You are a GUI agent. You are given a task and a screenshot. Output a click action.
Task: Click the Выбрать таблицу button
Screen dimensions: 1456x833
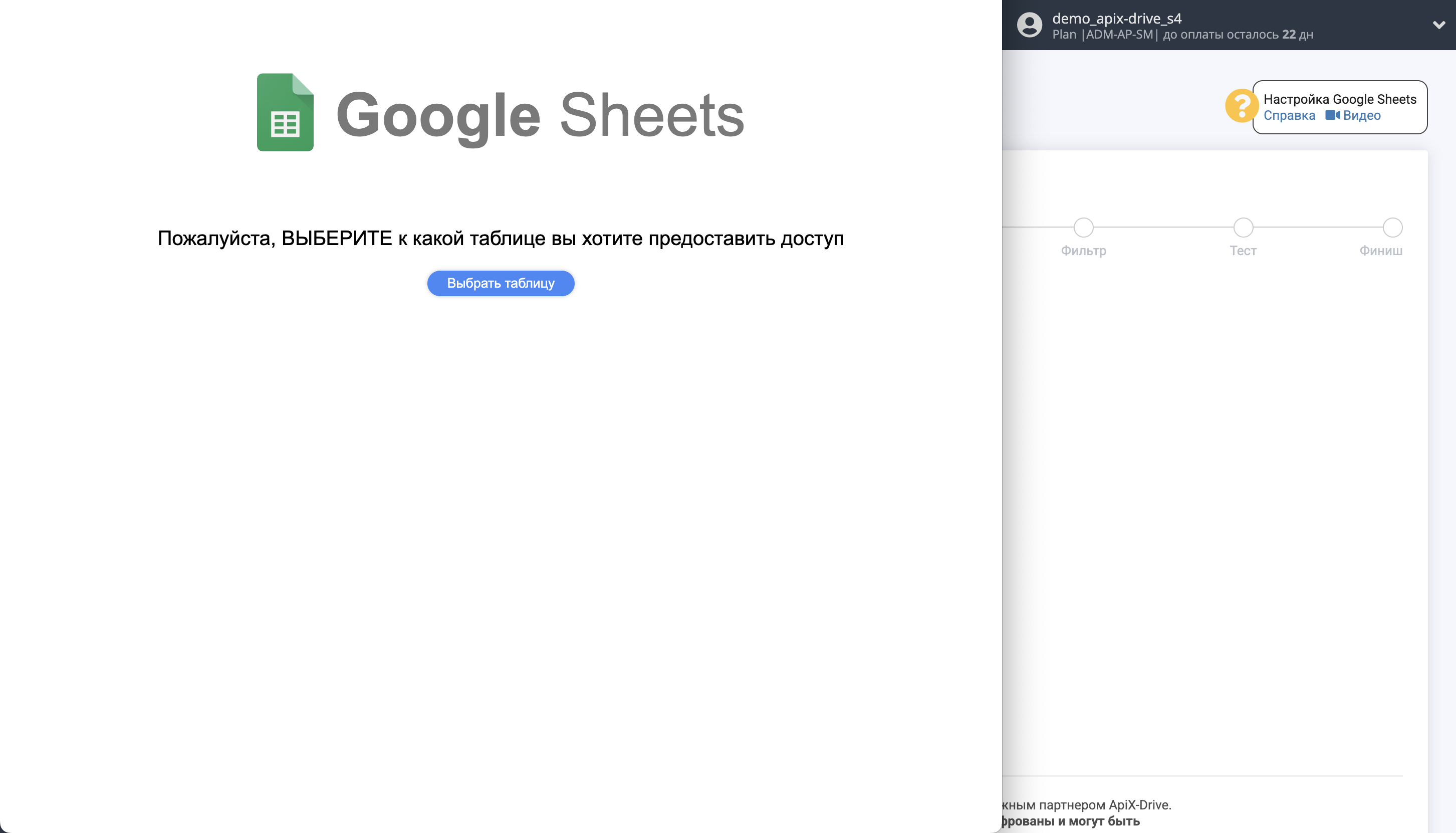coord(501,283)
